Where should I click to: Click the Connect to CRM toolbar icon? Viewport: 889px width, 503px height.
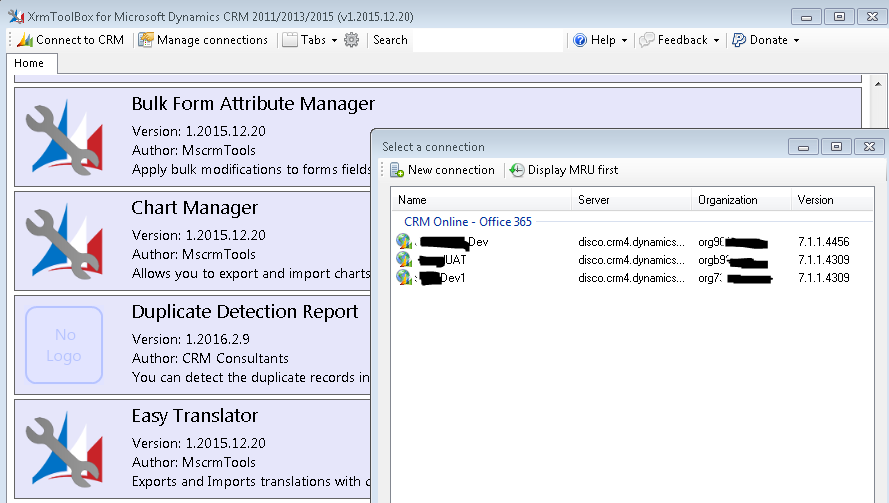tap(25, 40)
